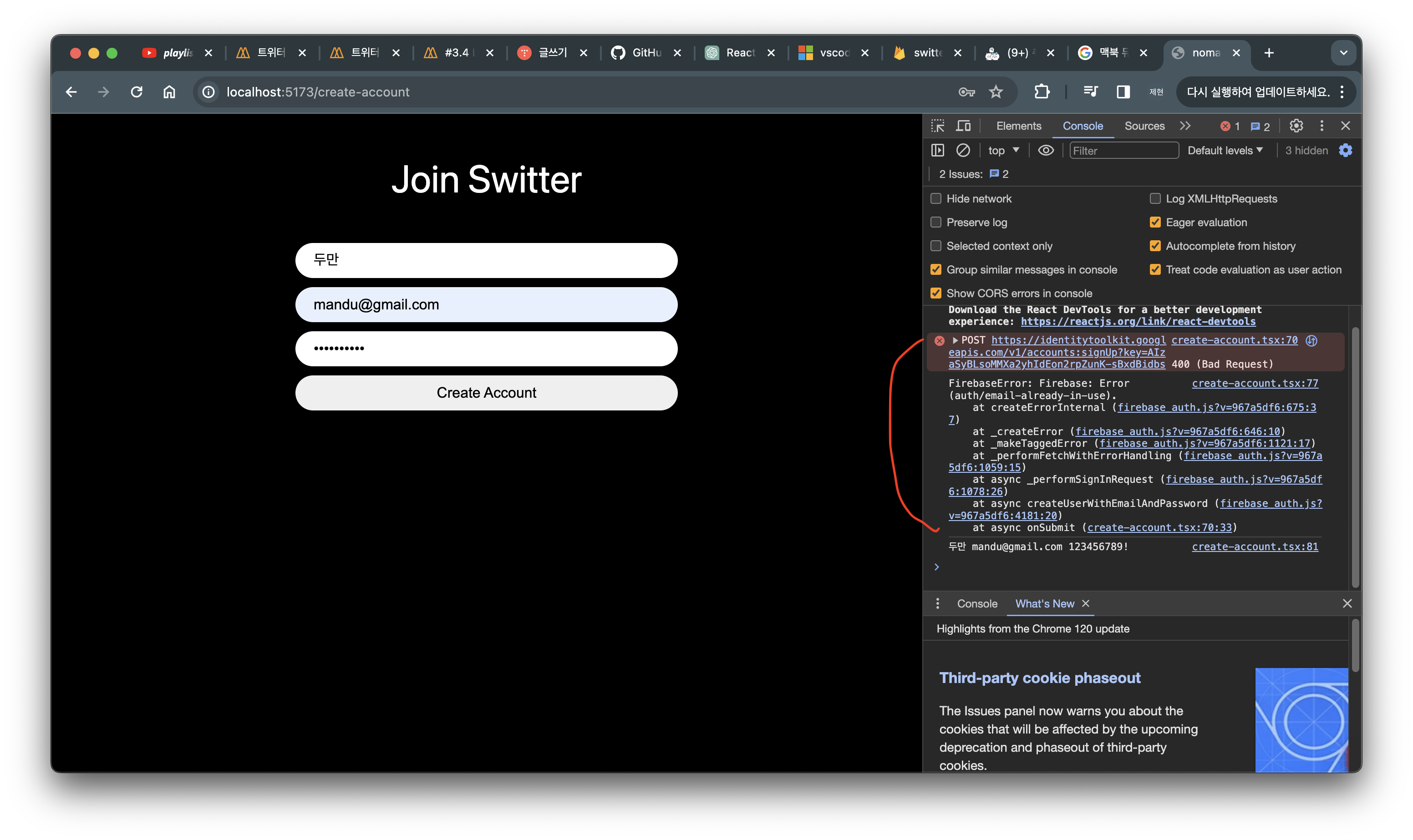Close the bottom drawer
The width and height of the screenshot is (1413, 840).
(x=1347, y=603)
